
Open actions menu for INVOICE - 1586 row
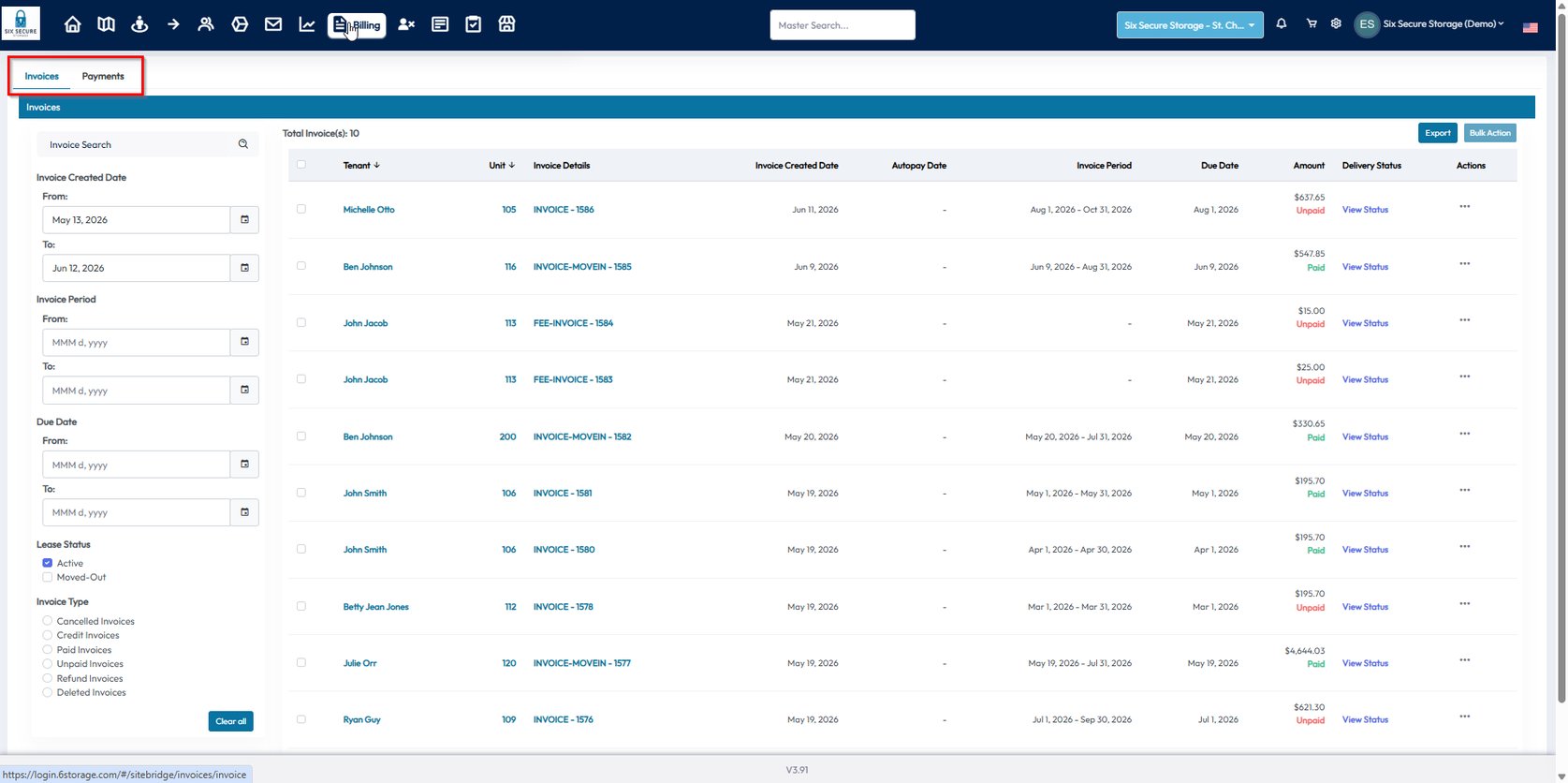point(1465,207)
